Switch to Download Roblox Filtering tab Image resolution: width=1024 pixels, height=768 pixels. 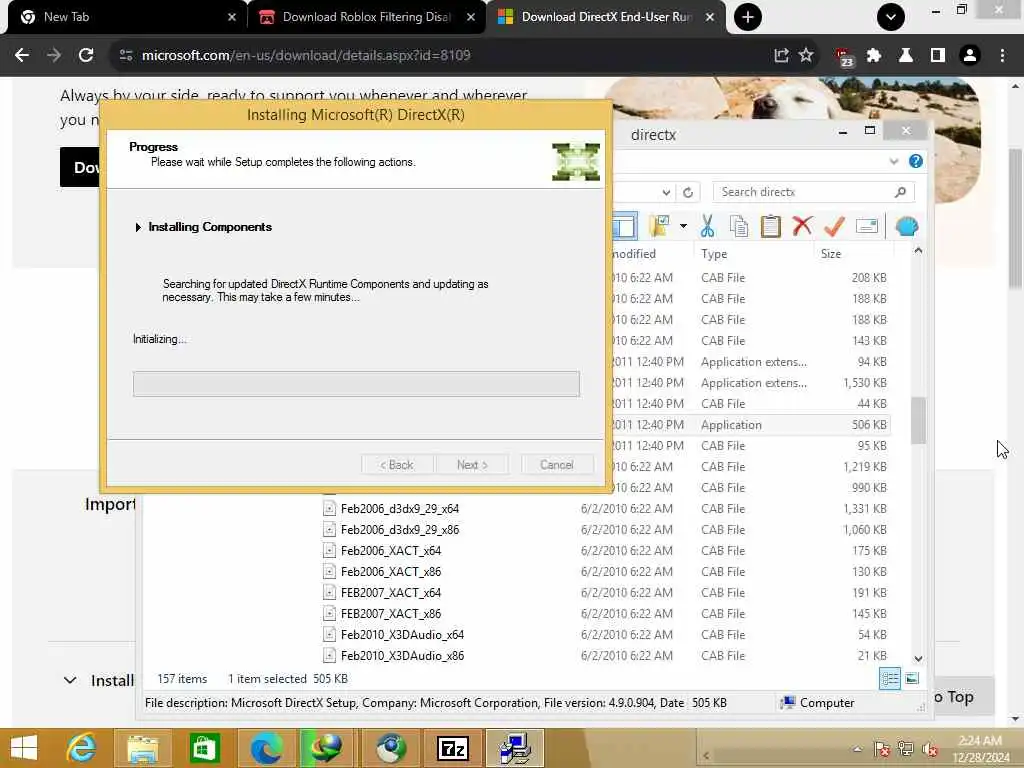[x=366, y=17]
